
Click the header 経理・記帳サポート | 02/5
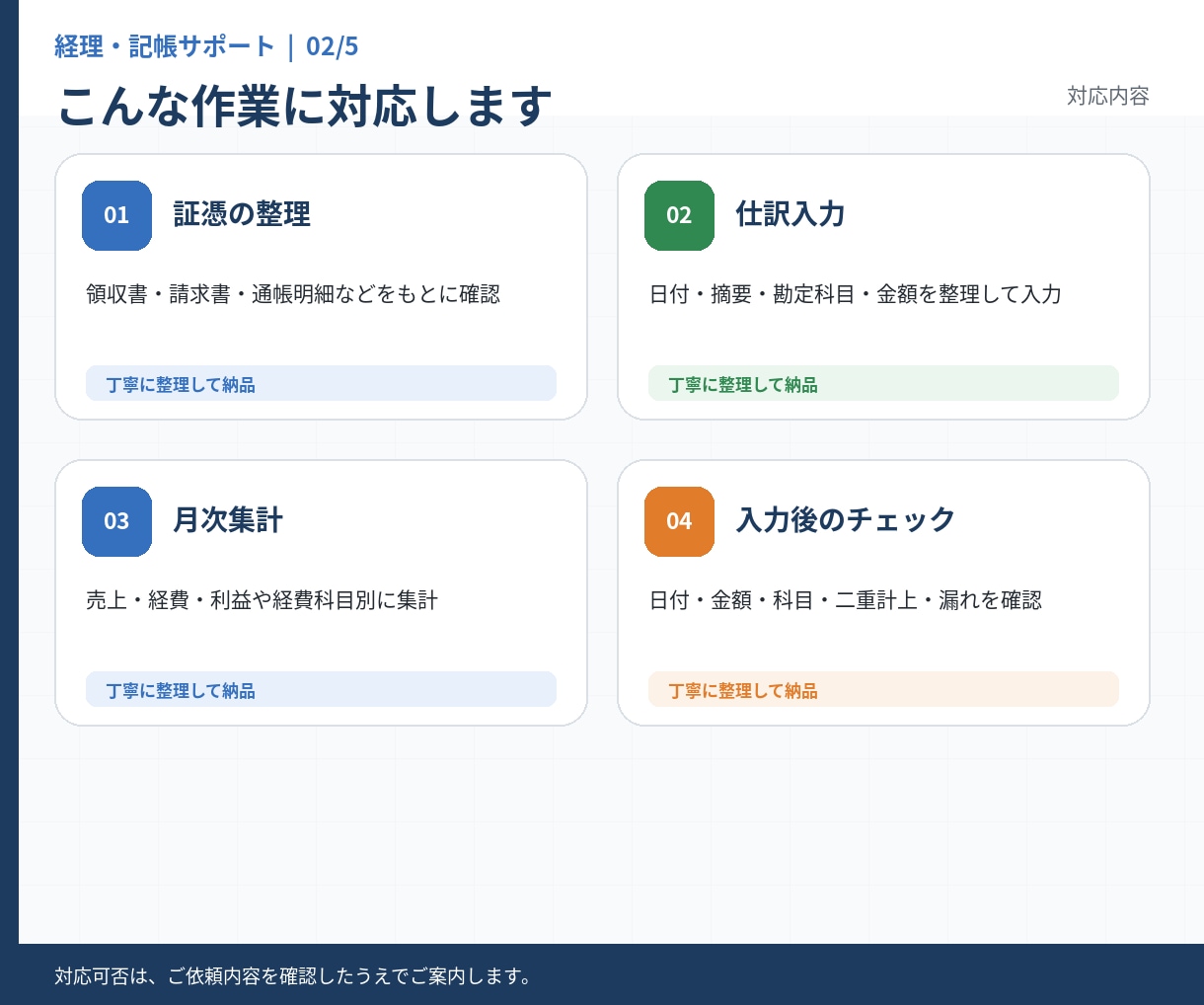206,46
